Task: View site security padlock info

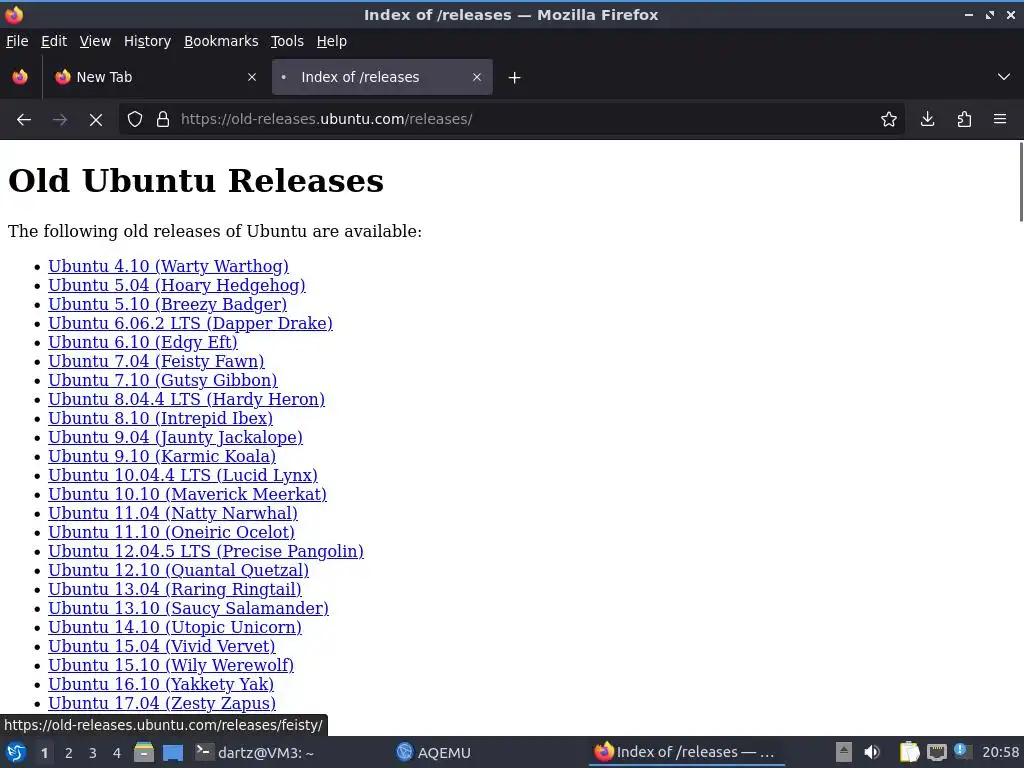Action: coord(163,120)
